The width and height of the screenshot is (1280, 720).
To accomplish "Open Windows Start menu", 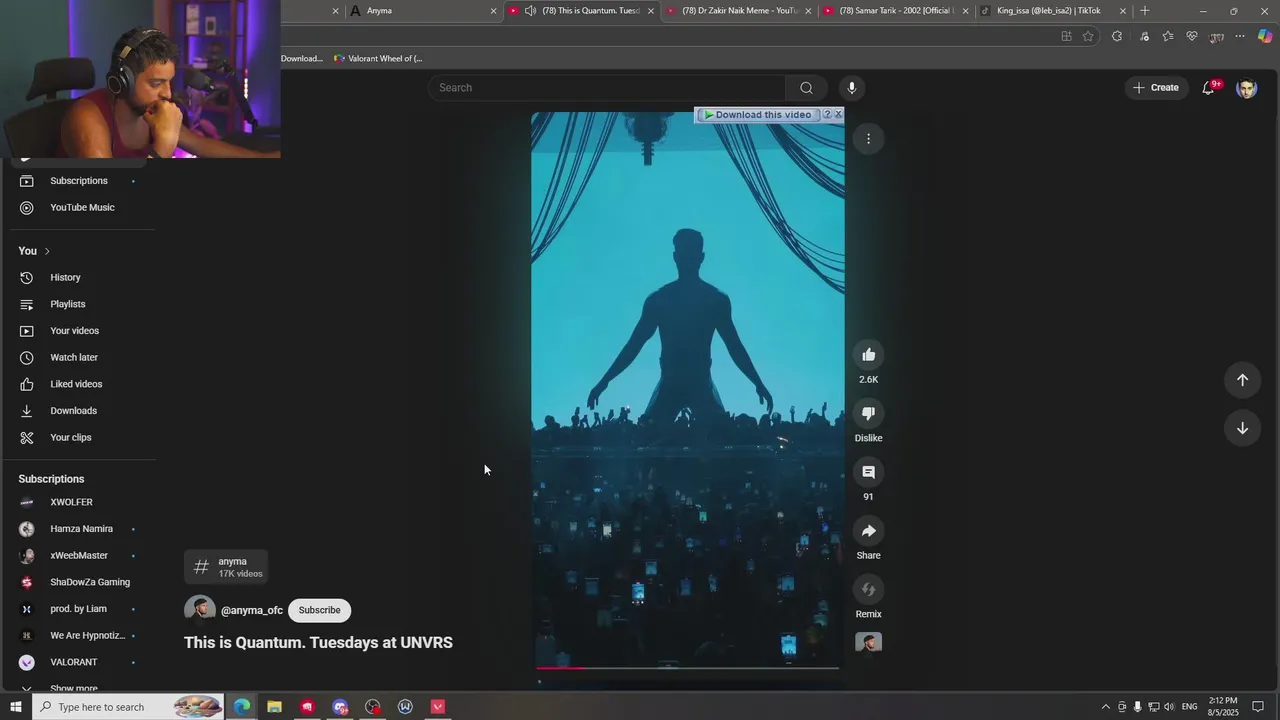I will [15, 707].
